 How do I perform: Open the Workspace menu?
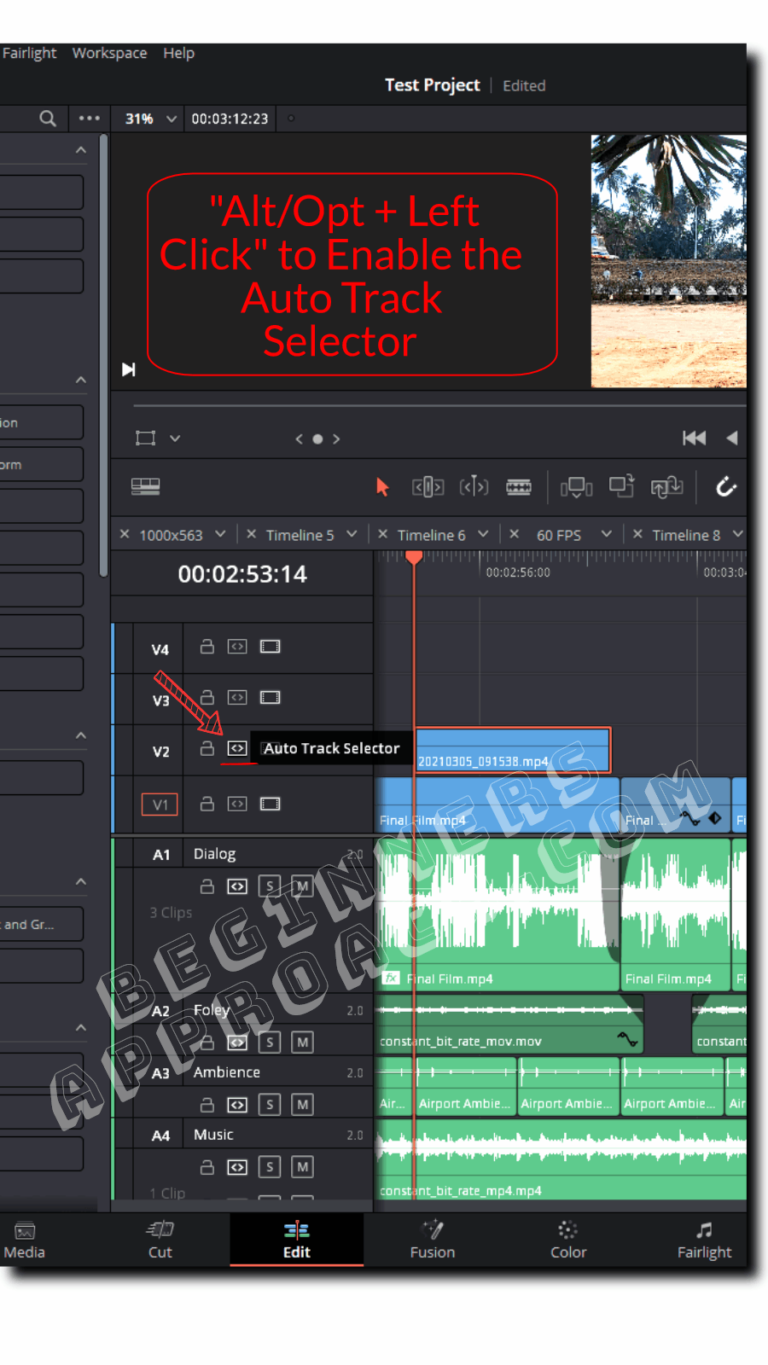pyautogui.click(x=109, y=53)
